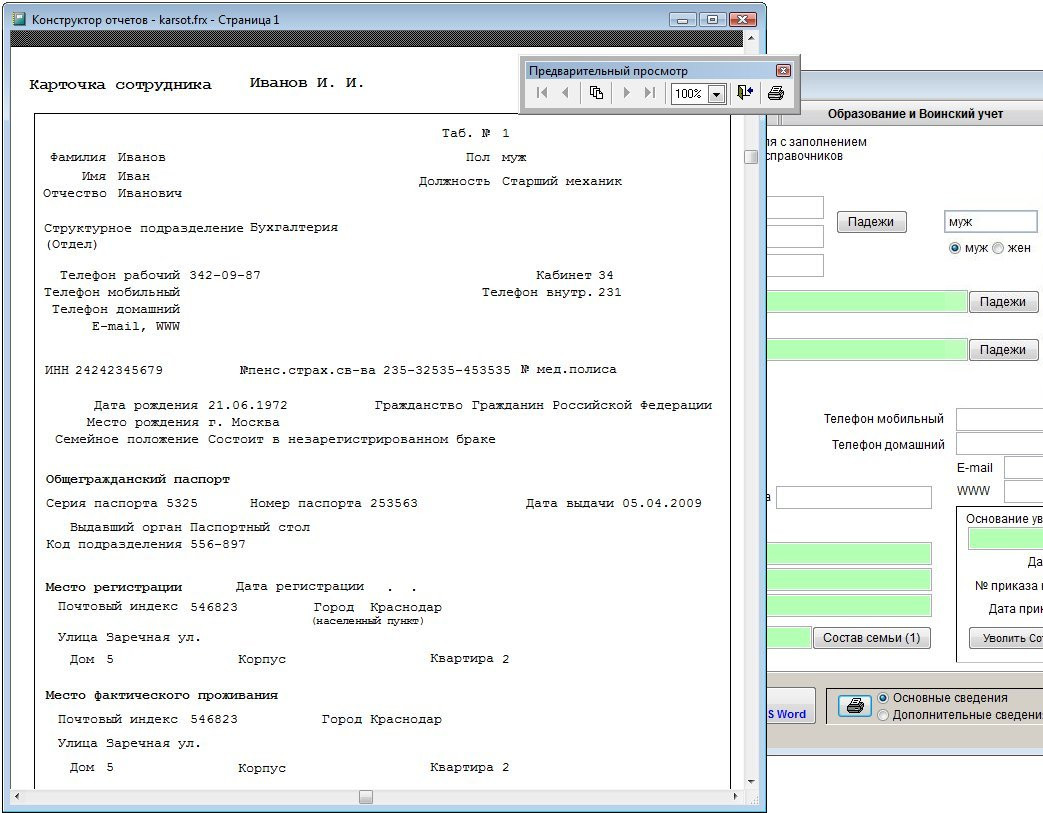Screen dimensions: 1043x813
Task: Click the horizontal scrollbar thumb in report
Action: pyautogui.click(x=366, y=796)
